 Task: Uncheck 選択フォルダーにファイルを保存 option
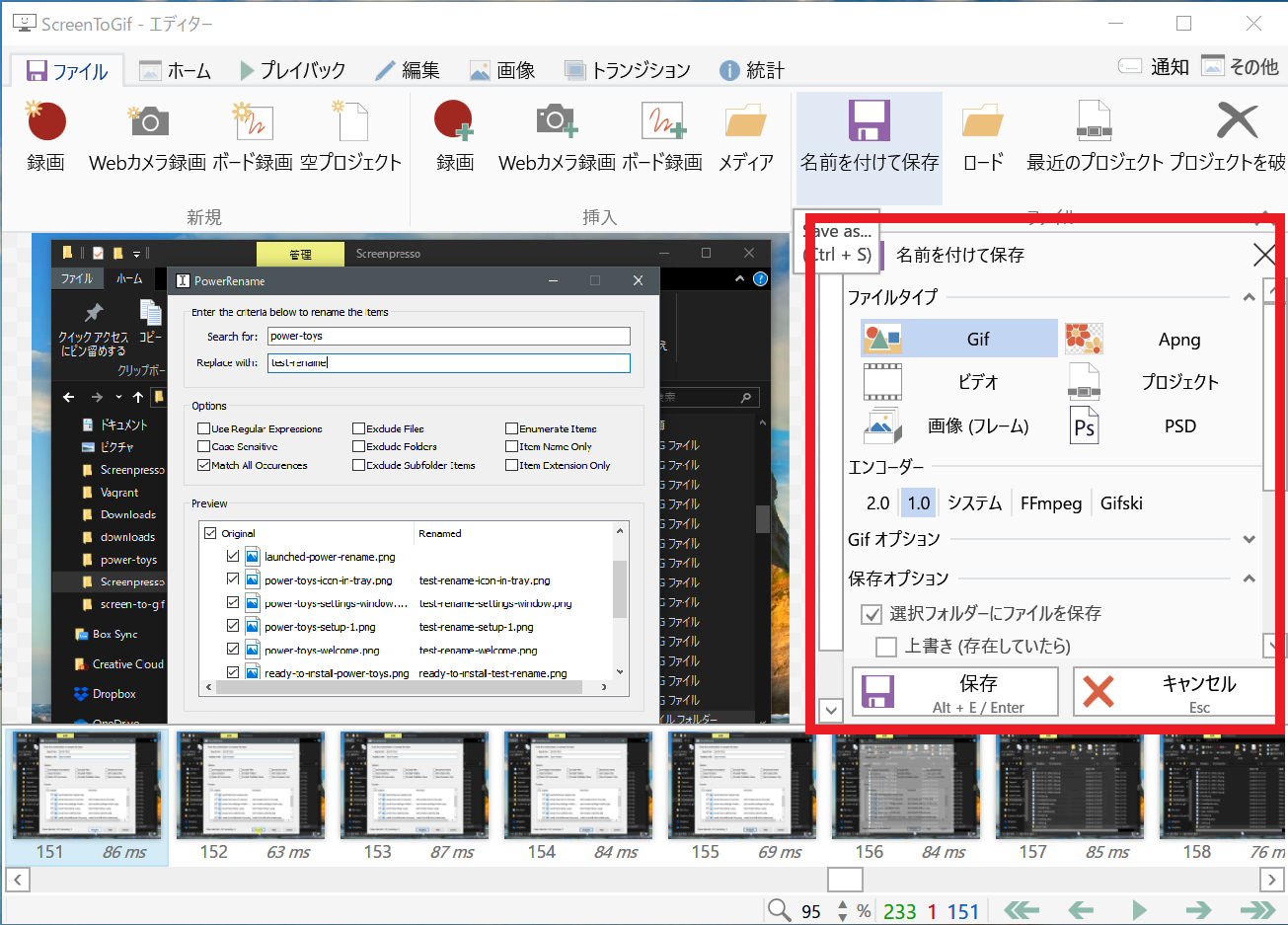click(871, 613)
